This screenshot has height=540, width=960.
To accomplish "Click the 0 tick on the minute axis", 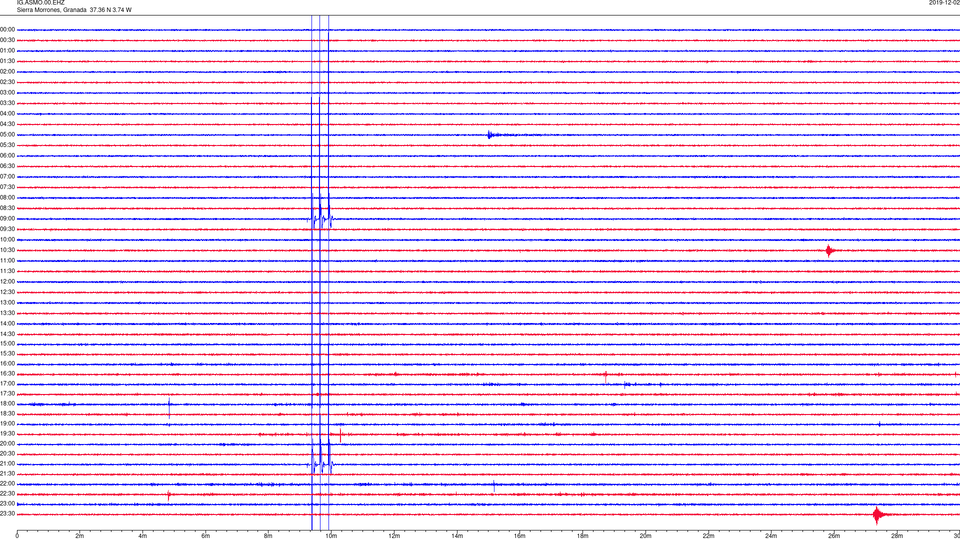I will click(x=17, y=536).
